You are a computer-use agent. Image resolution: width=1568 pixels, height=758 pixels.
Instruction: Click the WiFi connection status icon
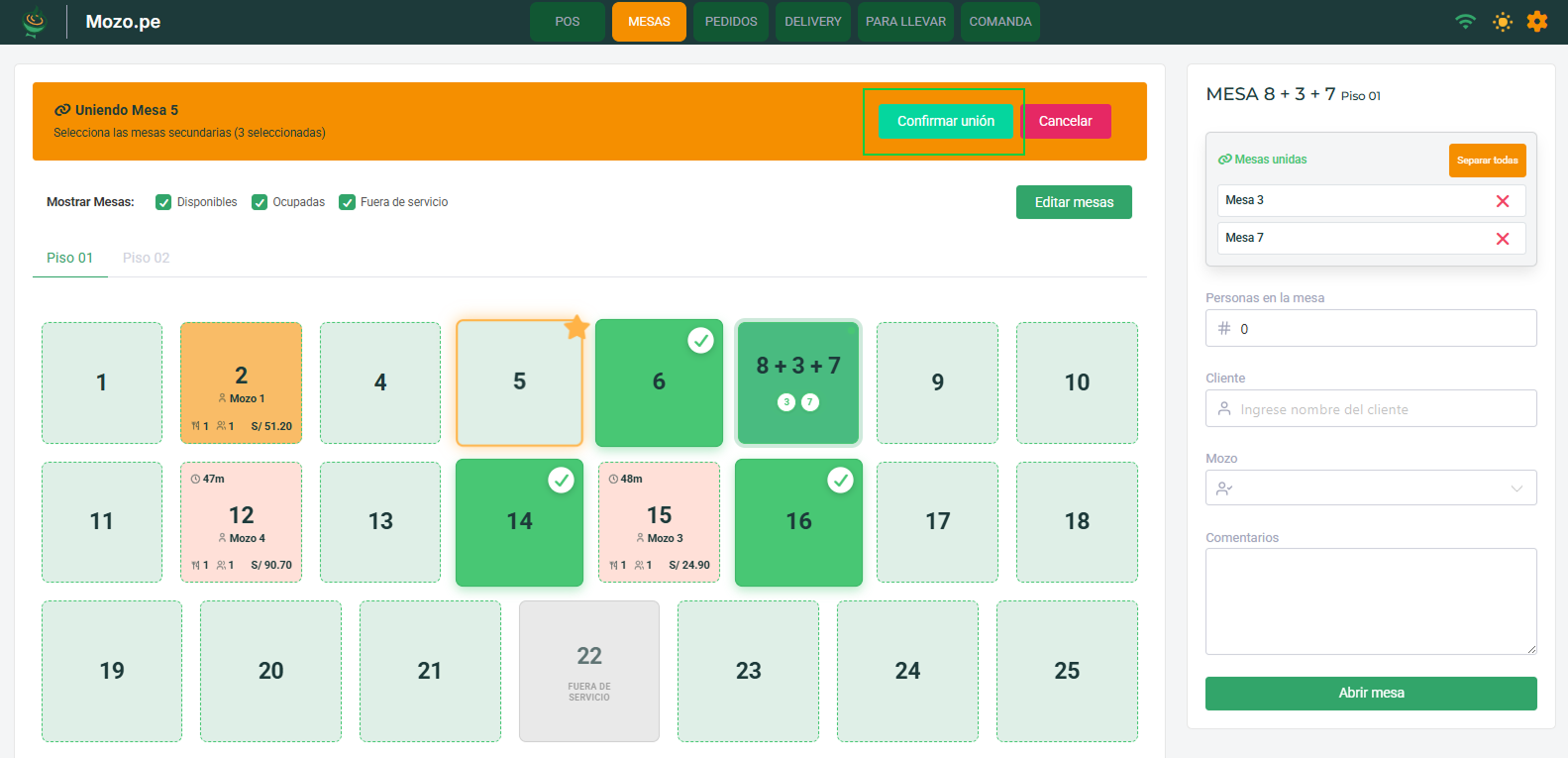click(x=1465, y=22)
